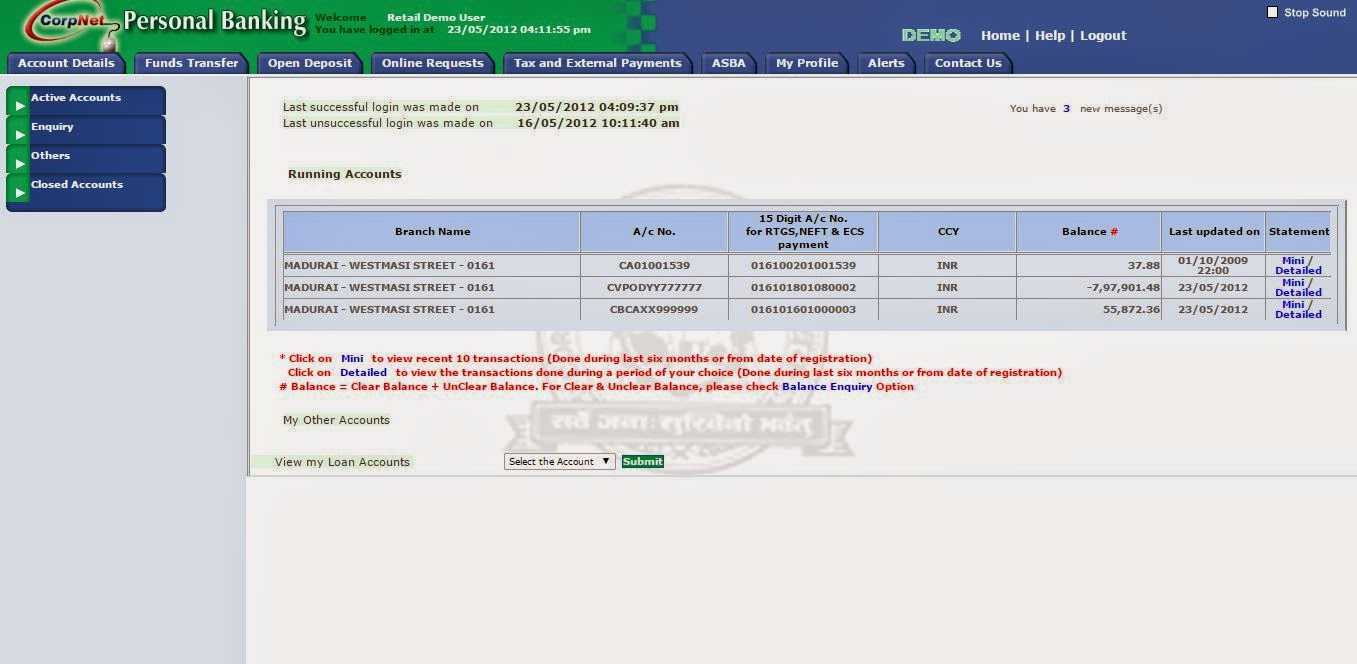The width and height of the screenshot is (1357, 664).
Task: Click balance value 37.88
Action: click(x=1144, y=265)
